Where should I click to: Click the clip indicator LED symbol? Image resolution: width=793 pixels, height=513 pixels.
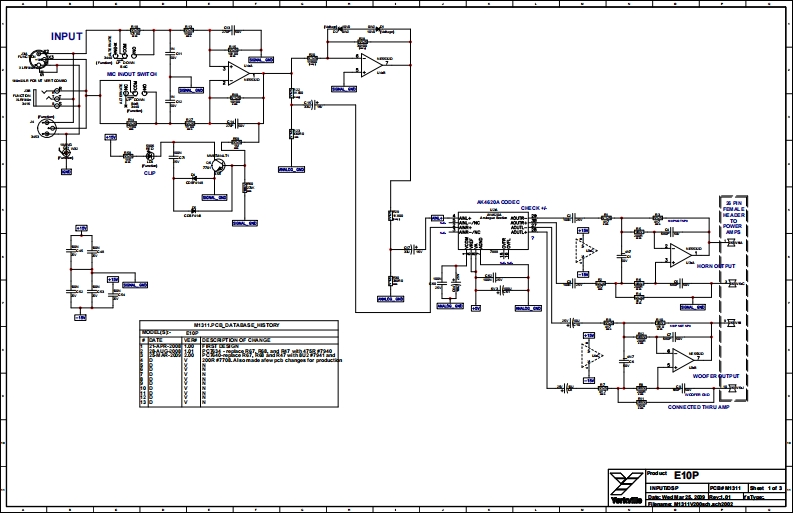[x=152, y=157]
